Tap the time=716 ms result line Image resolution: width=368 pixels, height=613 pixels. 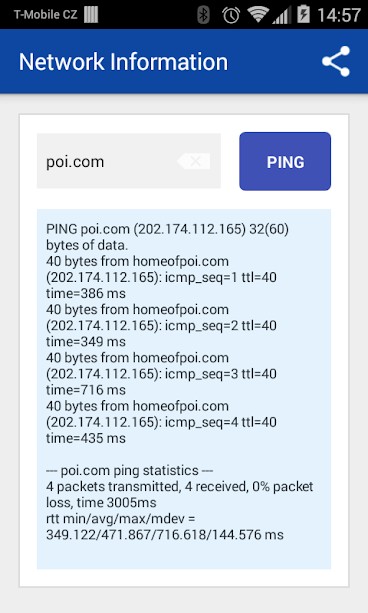(86, 390)
